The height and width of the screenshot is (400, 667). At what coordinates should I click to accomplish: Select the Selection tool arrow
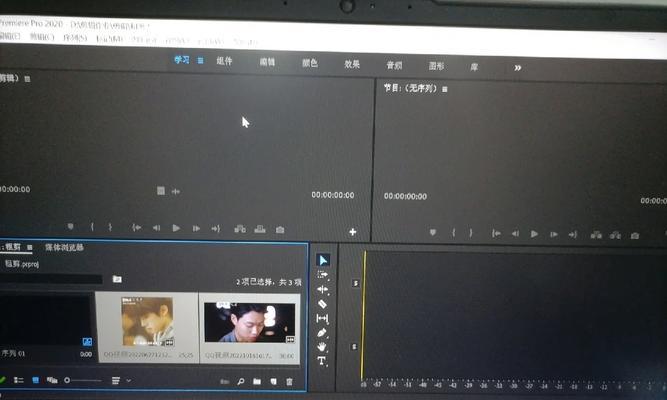[323, 260]
